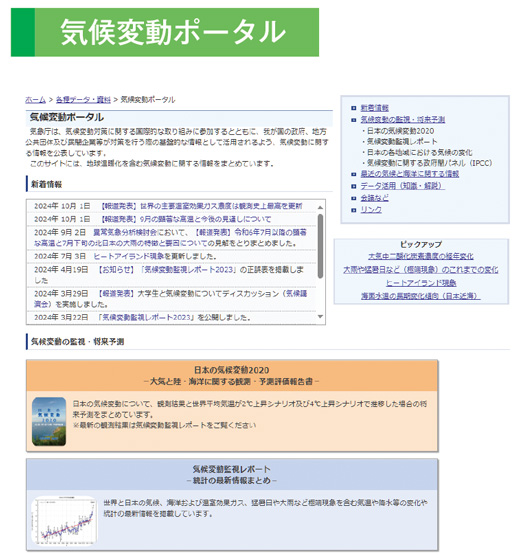Open news on 温室効果ガス濃度 record high
This screenshot has width=522, height=558.
click(201, 206)
